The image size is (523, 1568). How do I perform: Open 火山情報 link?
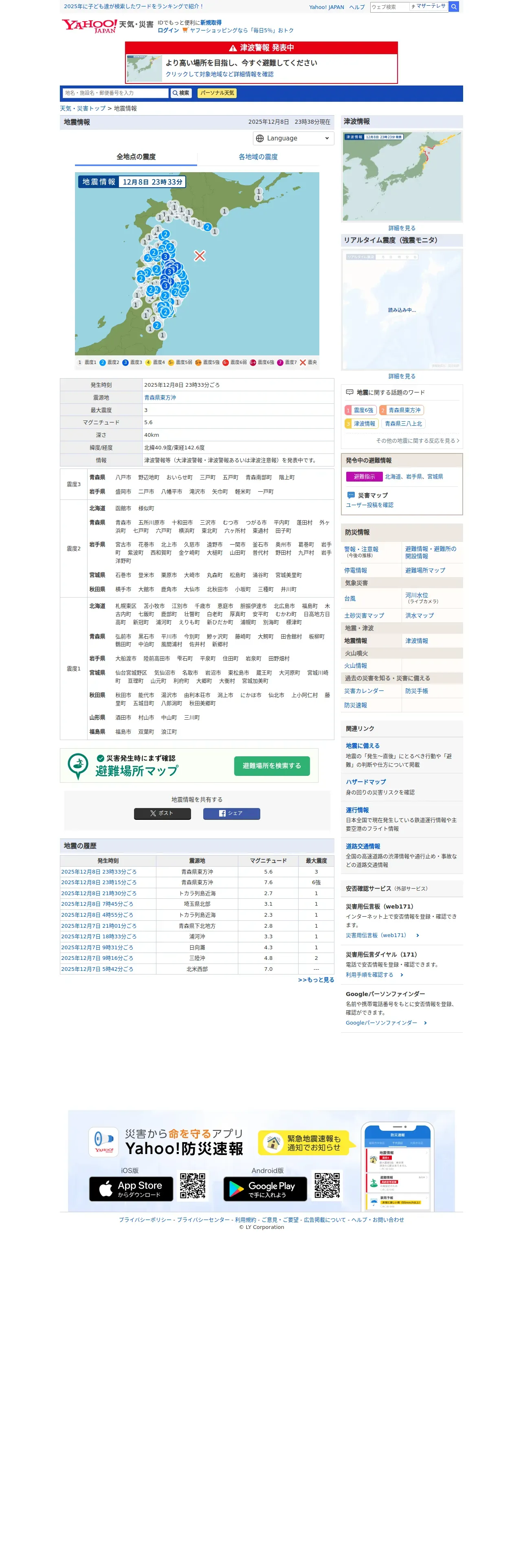click(356, 666)
